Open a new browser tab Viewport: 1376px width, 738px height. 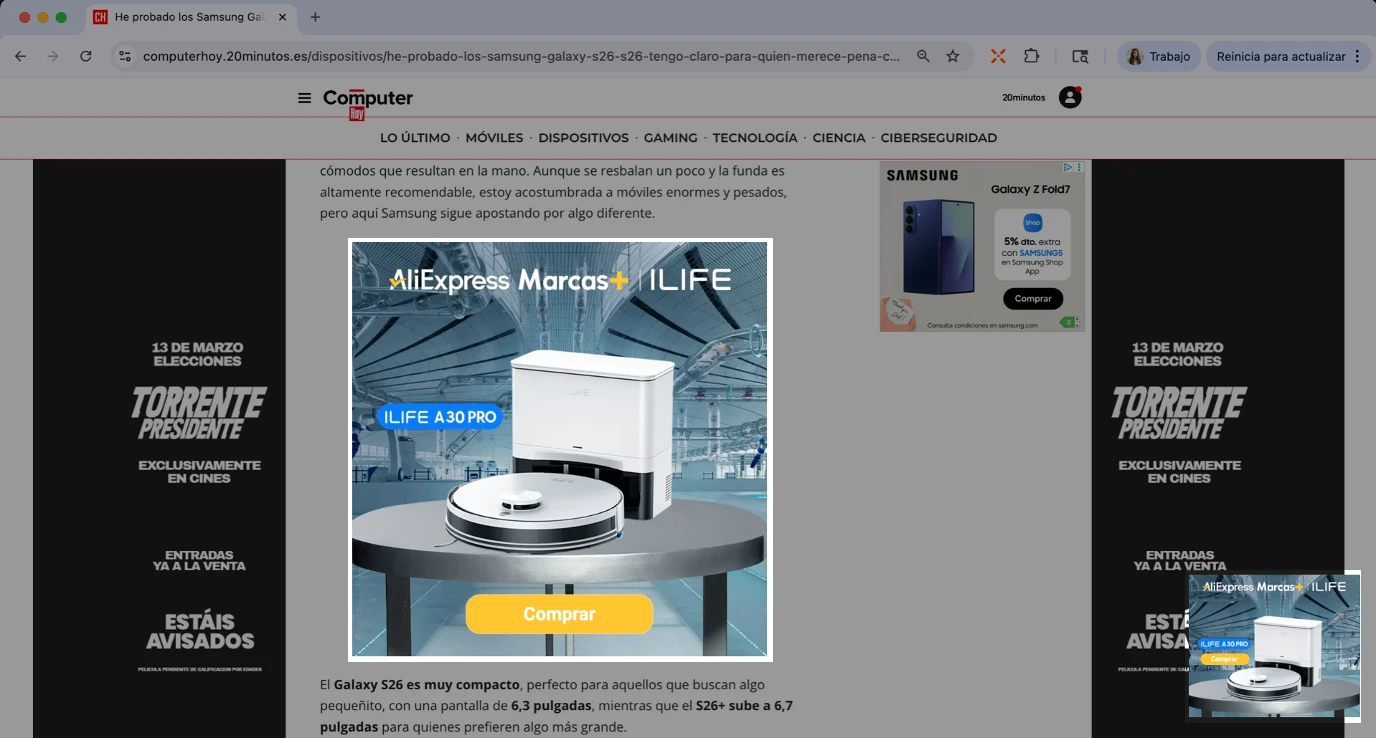click(x=316, y=17)
